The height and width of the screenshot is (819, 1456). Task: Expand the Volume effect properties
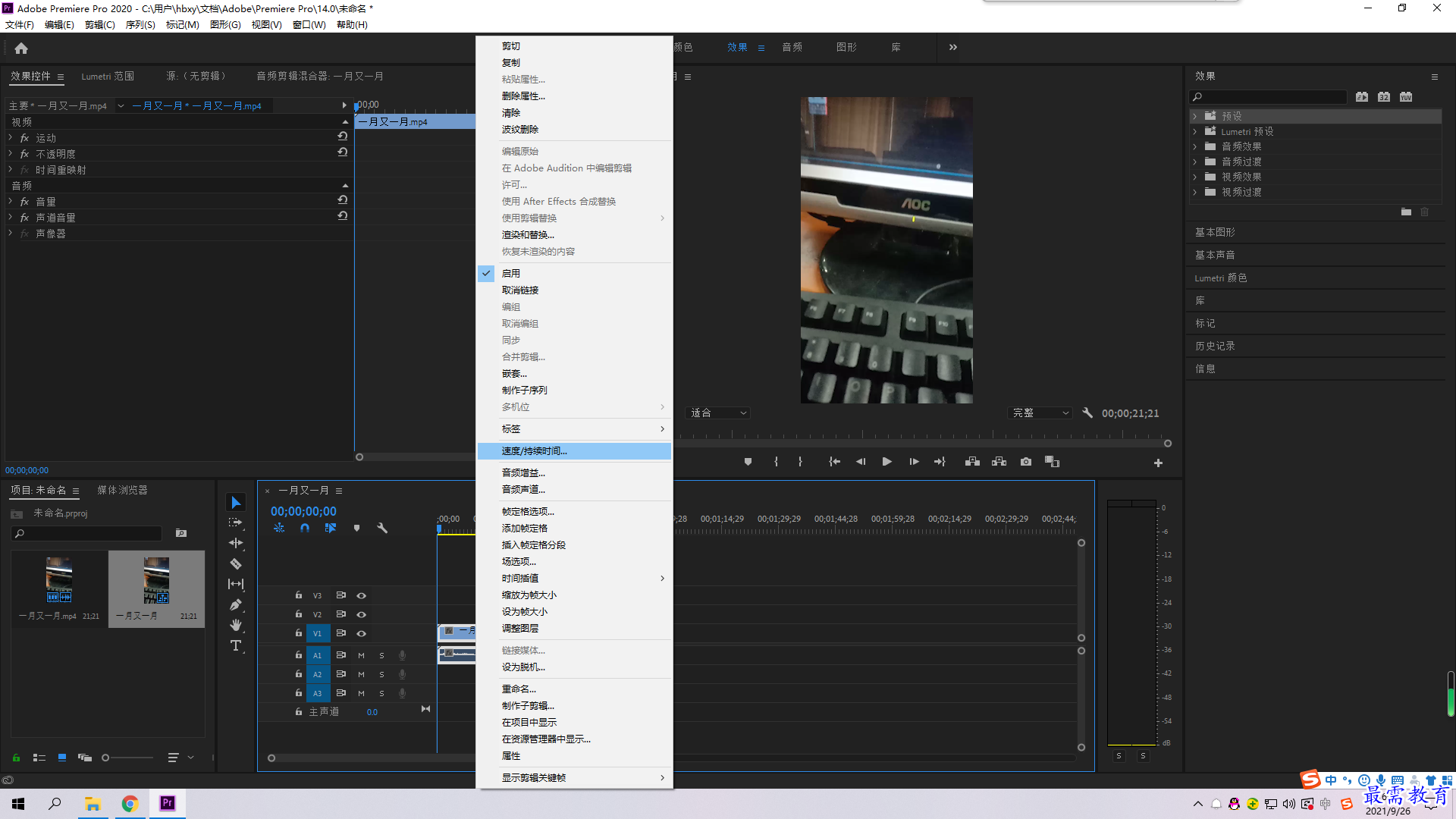click(11, 201)
